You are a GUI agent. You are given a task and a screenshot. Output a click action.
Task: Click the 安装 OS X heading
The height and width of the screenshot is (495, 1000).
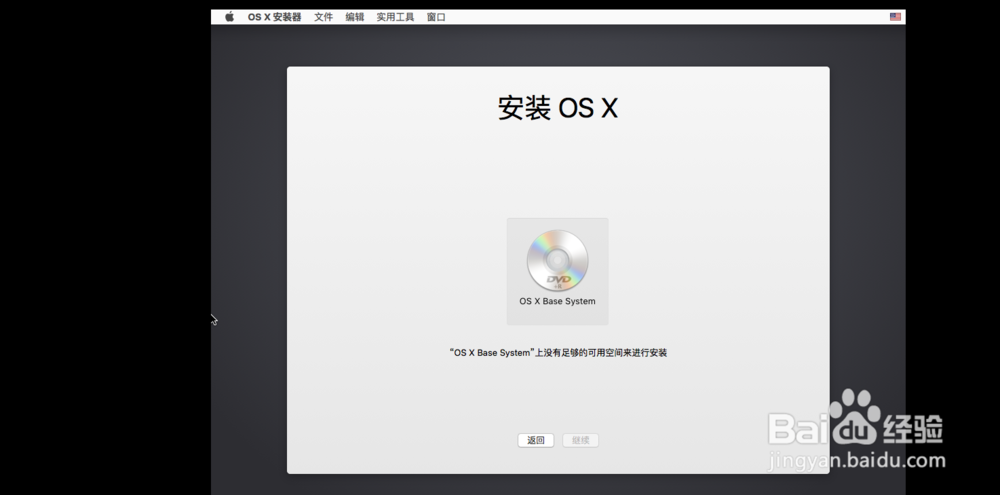558,108
